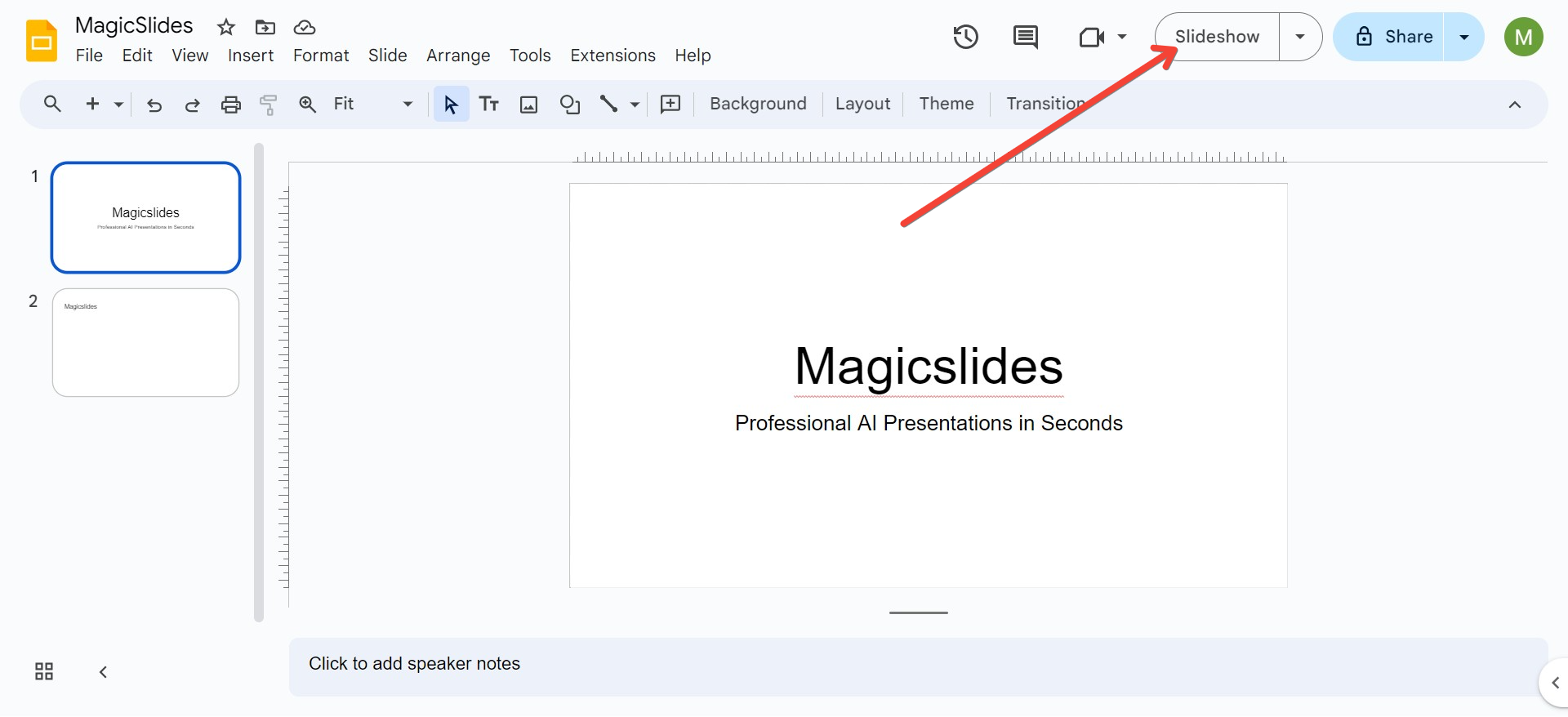This screenshot has height=717, width=1568.
Task: Collapse the slide filmstrip panel
Action: point(103,671)
